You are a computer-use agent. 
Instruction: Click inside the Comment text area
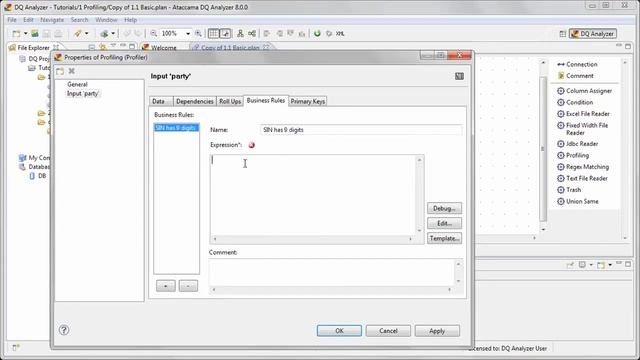click(333, 272)
